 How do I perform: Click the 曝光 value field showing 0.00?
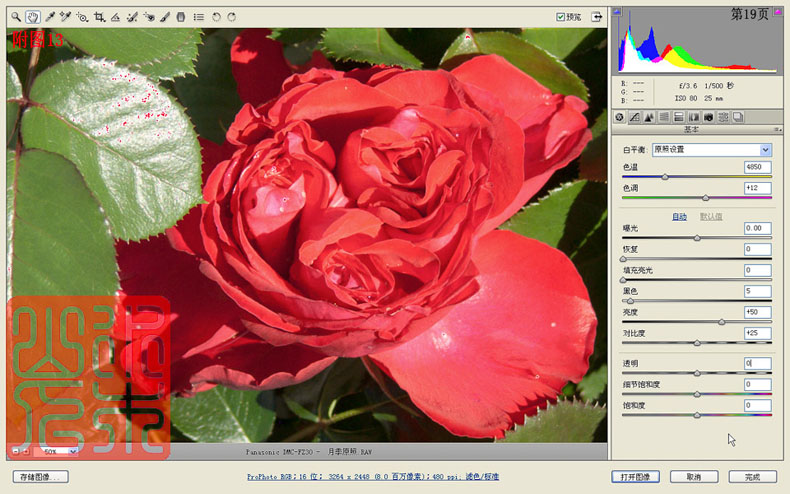pos(758,228)
